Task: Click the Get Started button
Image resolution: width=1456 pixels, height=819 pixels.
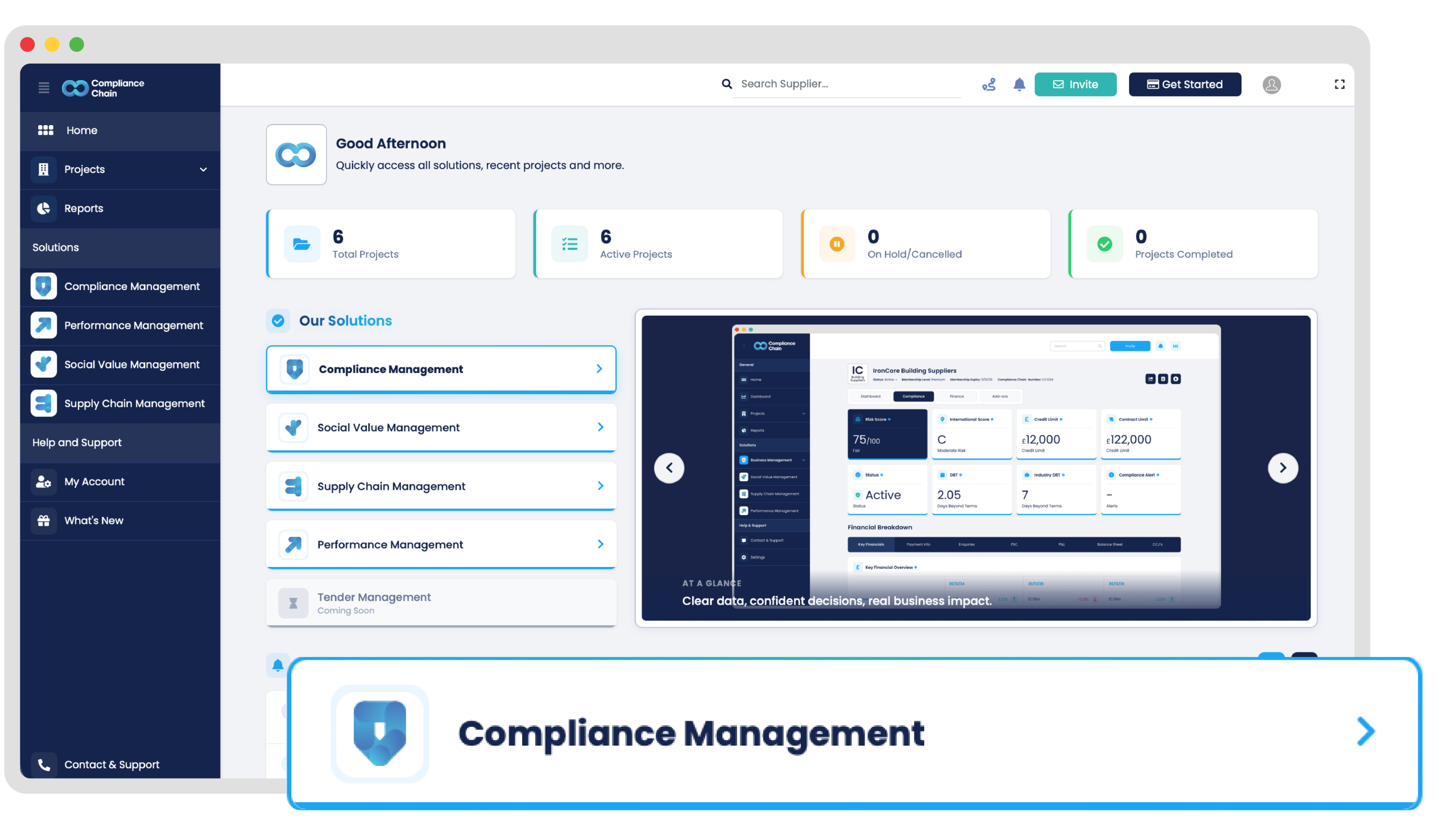Action: [x=1185, y=84]
